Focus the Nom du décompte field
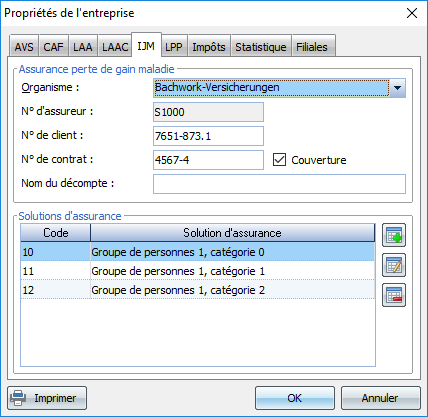The image size is (428, 417). click(x=279, y=184)
